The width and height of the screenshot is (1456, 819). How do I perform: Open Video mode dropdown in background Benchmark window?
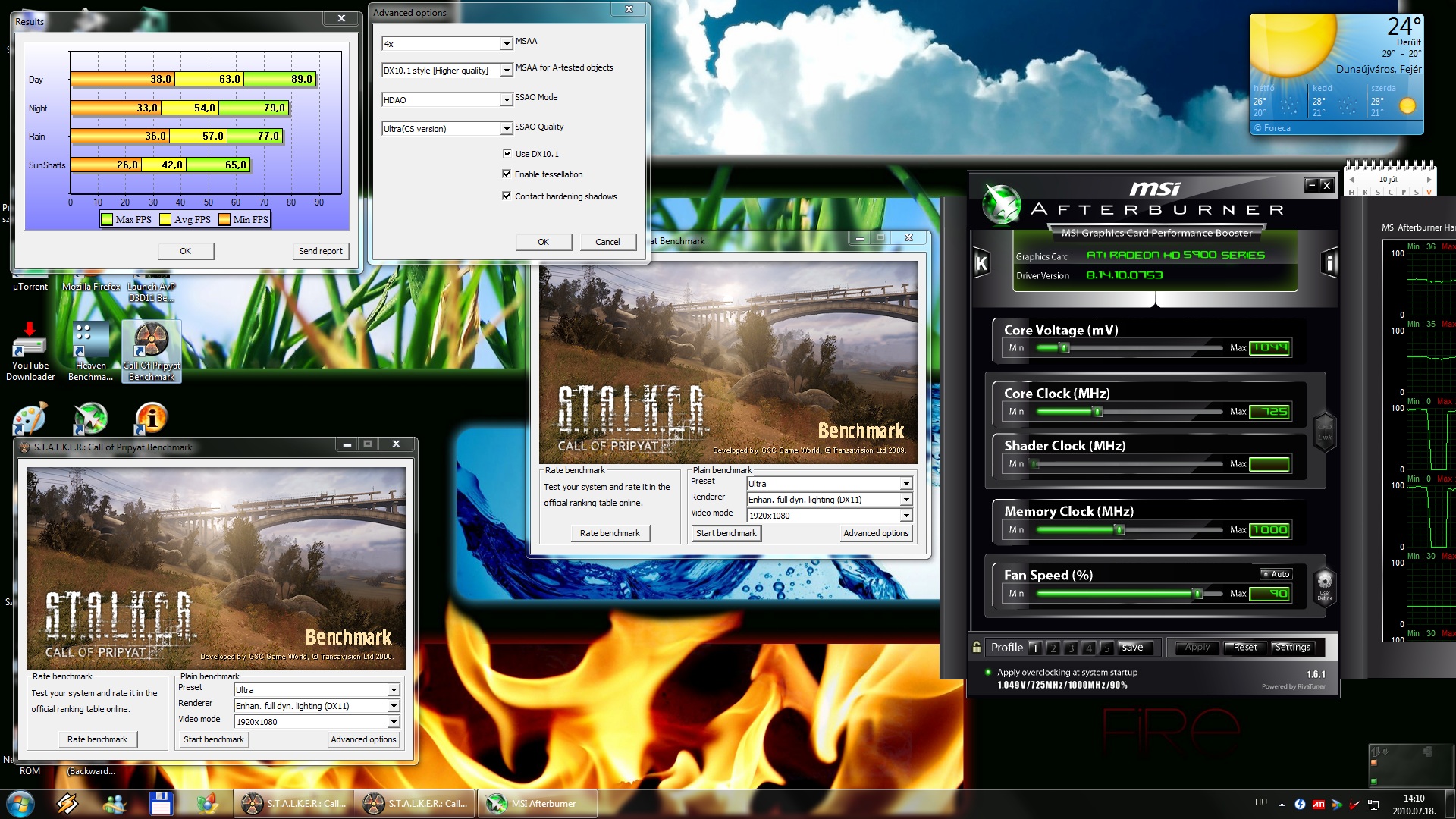(x=906, y=516)
